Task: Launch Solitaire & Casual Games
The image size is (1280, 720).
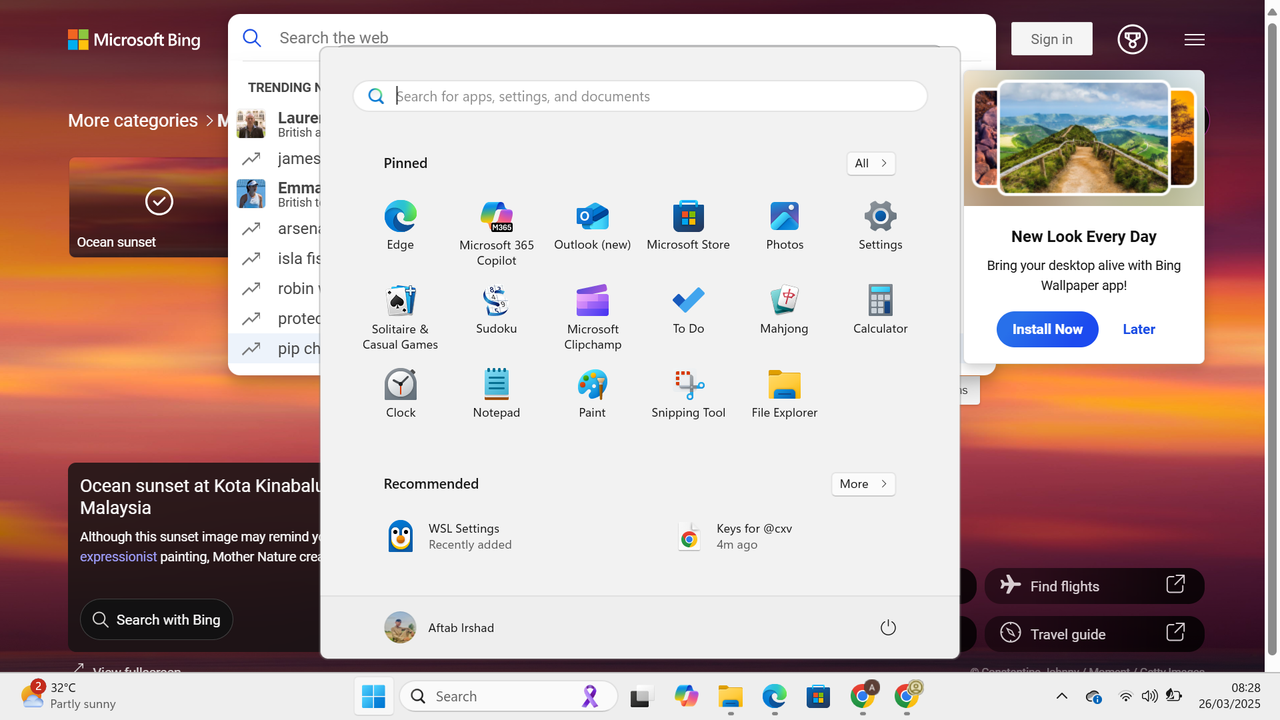Action: (400, 317)
